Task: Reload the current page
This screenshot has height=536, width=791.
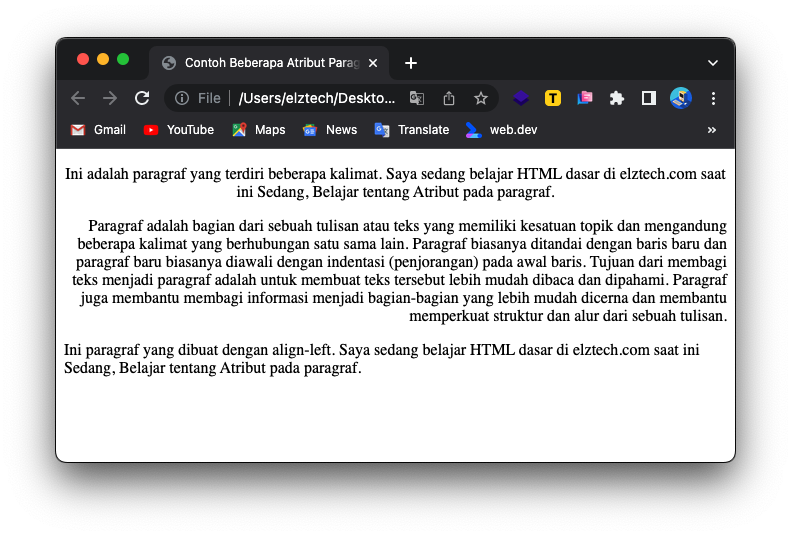Action: click(x=142, y=98)
